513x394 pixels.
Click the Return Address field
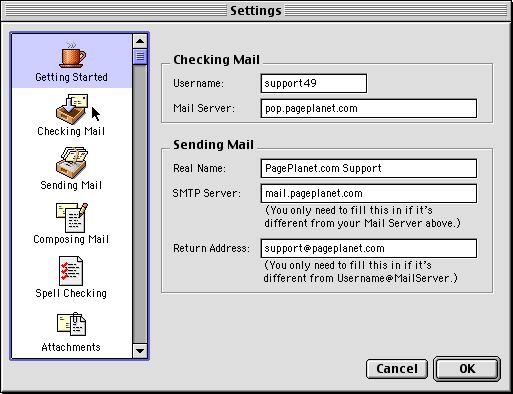coord(369,248)
